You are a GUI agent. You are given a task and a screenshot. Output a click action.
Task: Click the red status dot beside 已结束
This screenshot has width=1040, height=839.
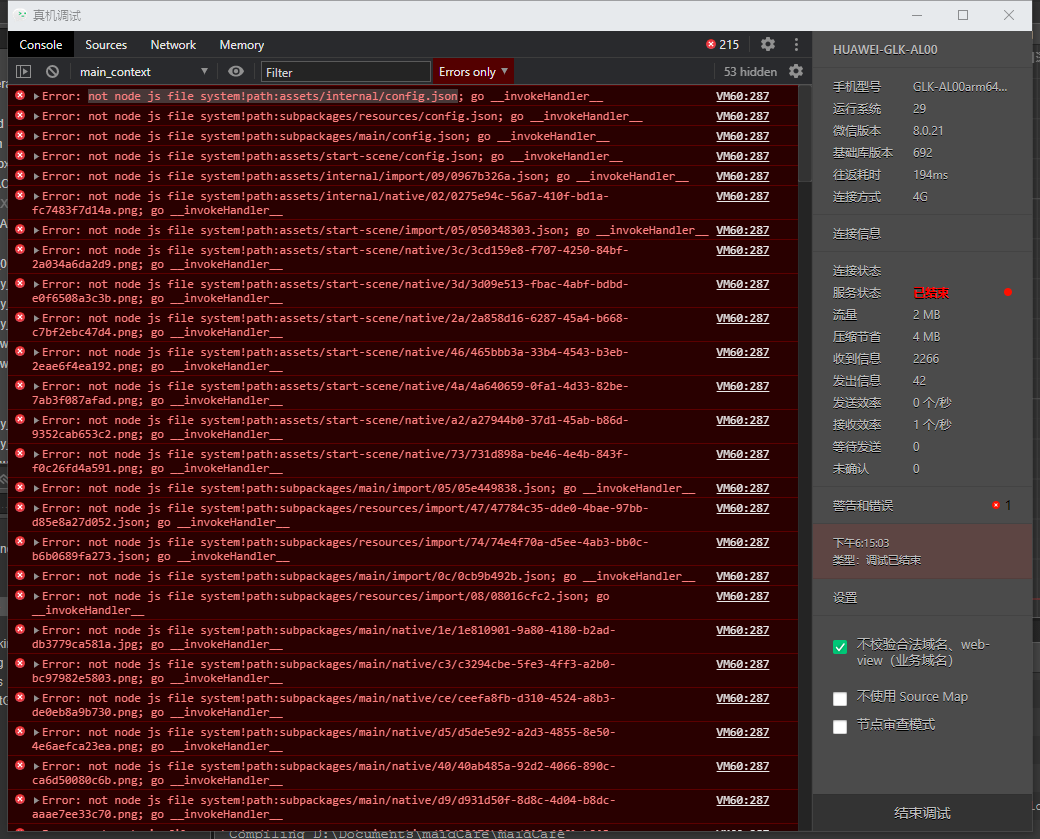1008,292
